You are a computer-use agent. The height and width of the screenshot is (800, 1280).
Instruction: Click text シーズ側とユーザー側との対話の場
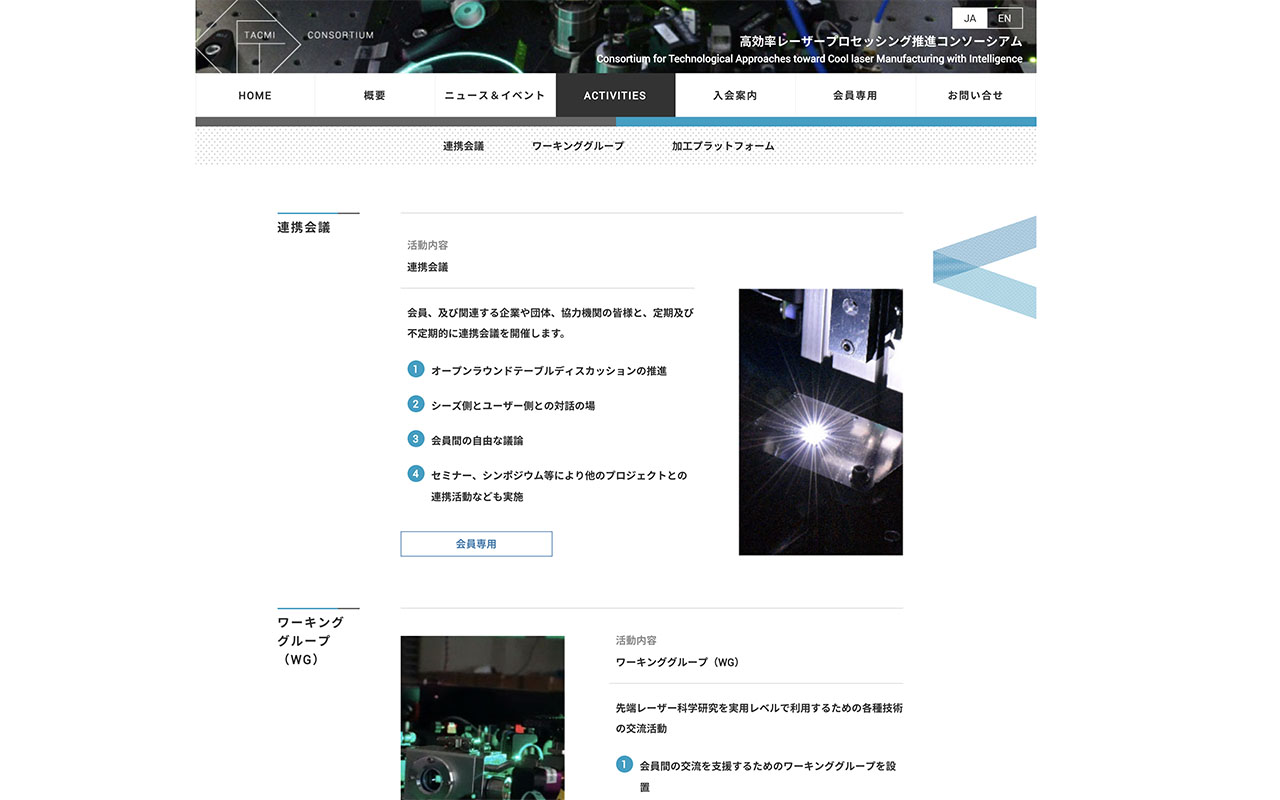coord(513,406)
